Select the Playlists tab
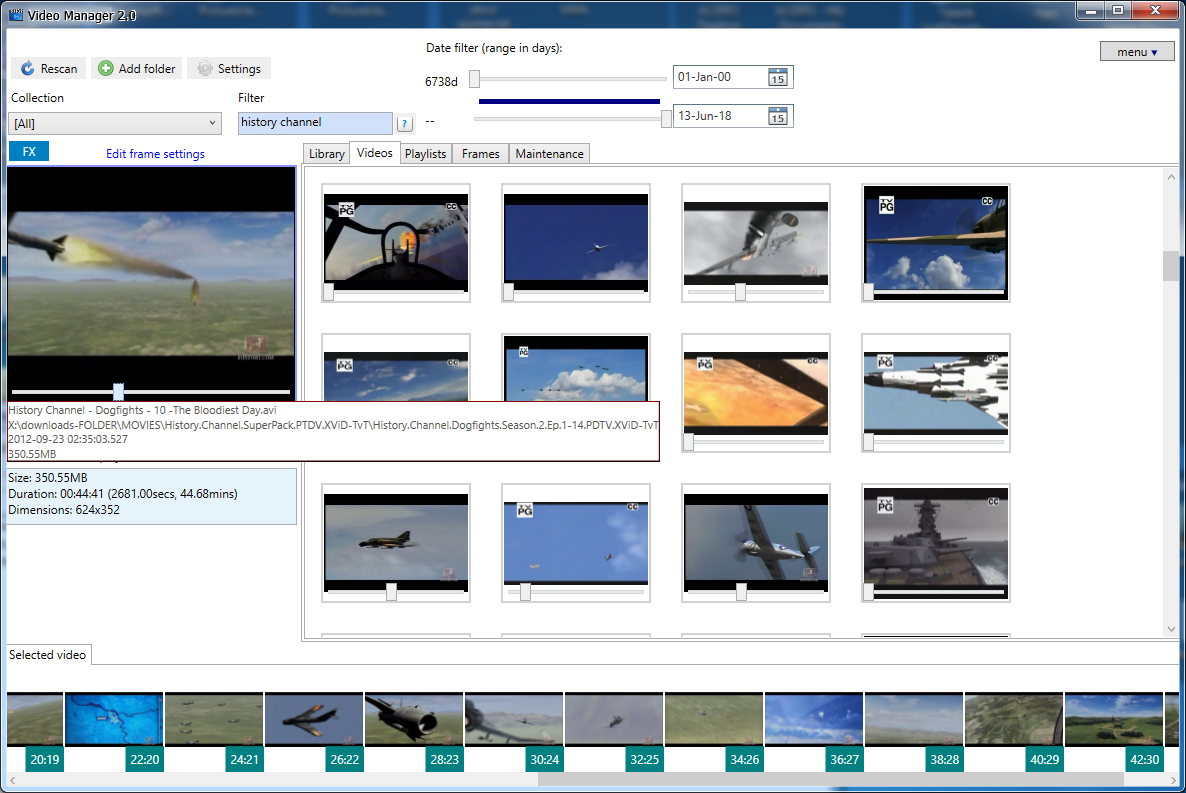The width and height of the screenshot is (1186, 793). tap(425, 153)
